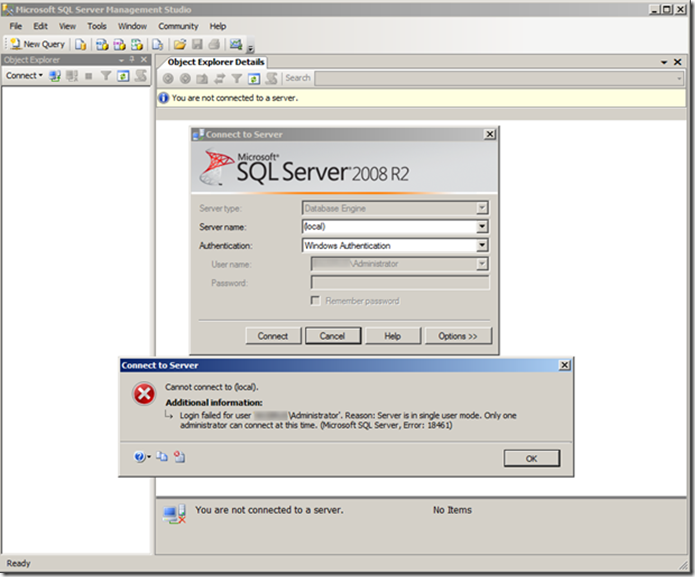695x577 pixels.
Task: Click the Password input field
Action: [400, 282]
